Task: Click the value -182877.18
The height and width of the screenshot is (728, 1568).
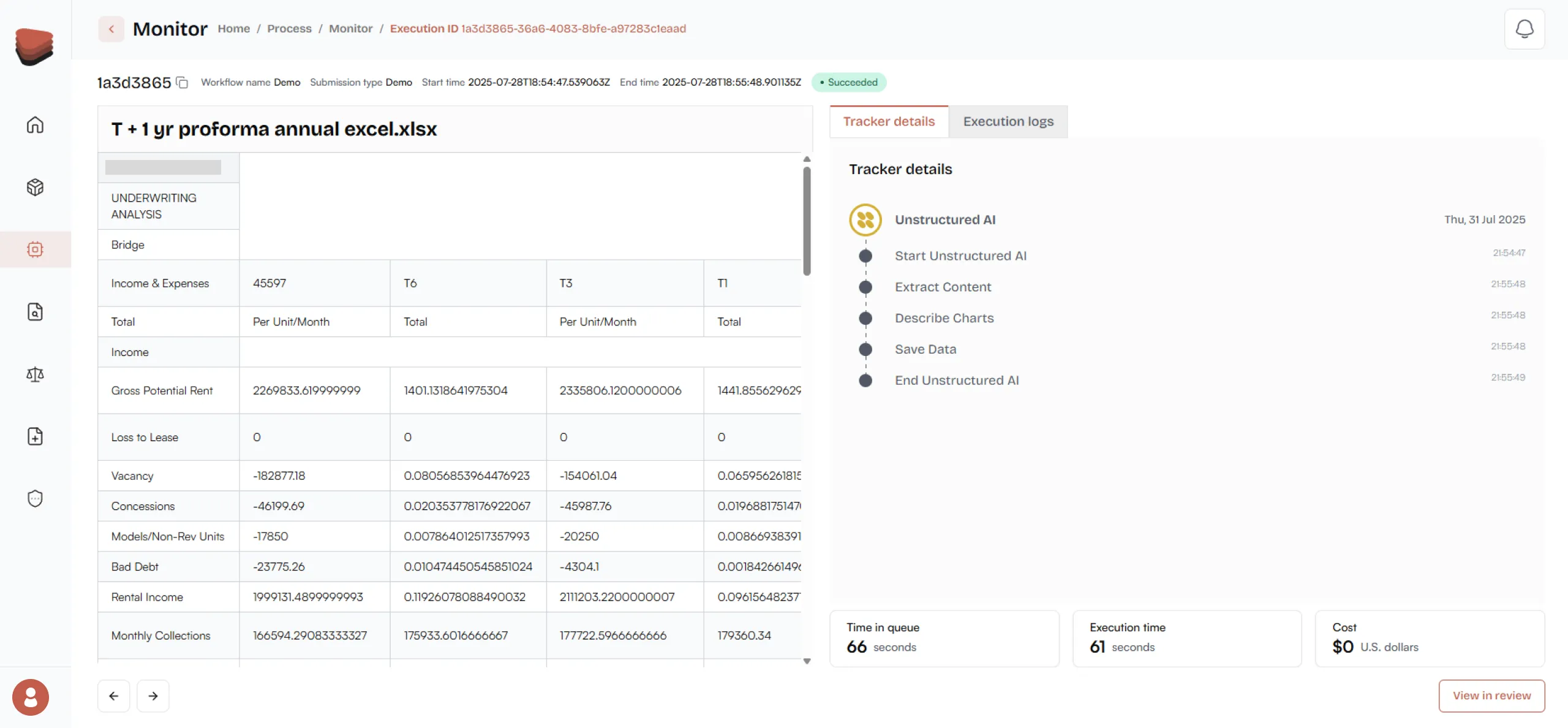Action: click(x=279, y=476)
